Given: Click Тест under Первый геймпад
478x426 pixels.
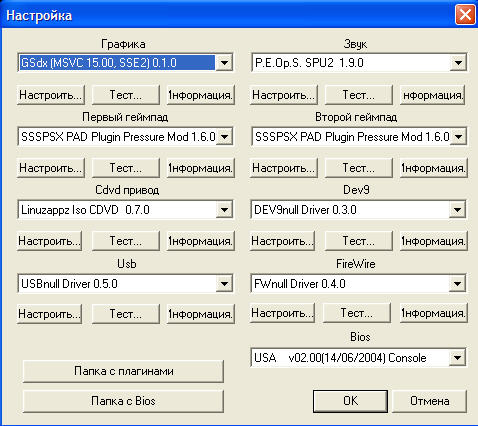Looking at the screenshot, I should click(x=126, y=168).
